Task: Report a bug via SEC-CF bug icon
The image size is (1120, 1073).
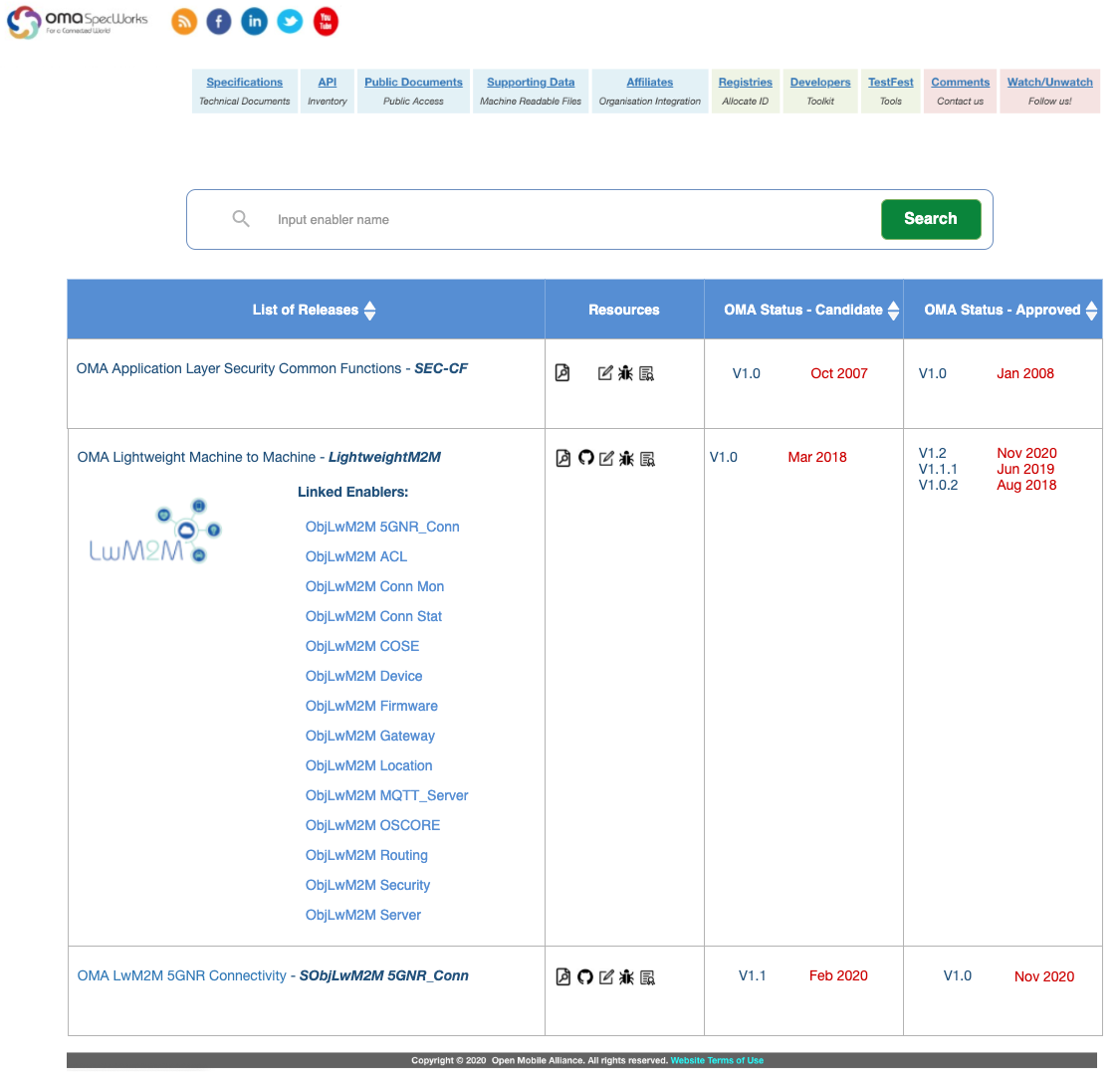Action: 626,373
